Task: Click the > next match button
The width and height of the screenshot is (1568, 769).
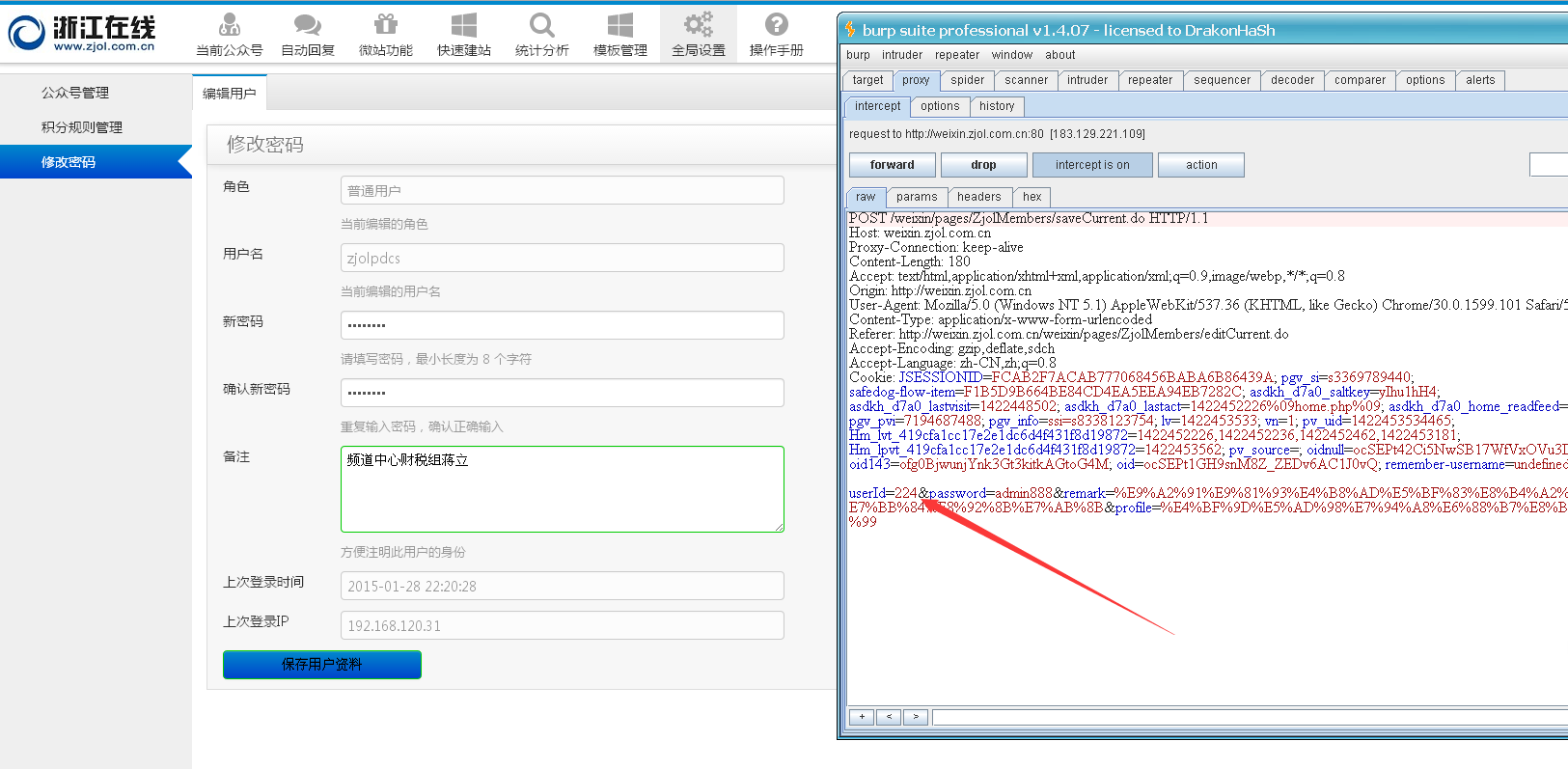Action: pos(916,717)
